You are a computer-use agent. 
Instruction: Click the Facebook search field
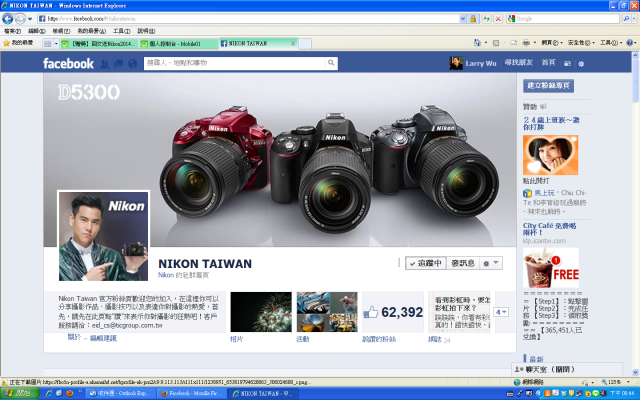point(235,63)
